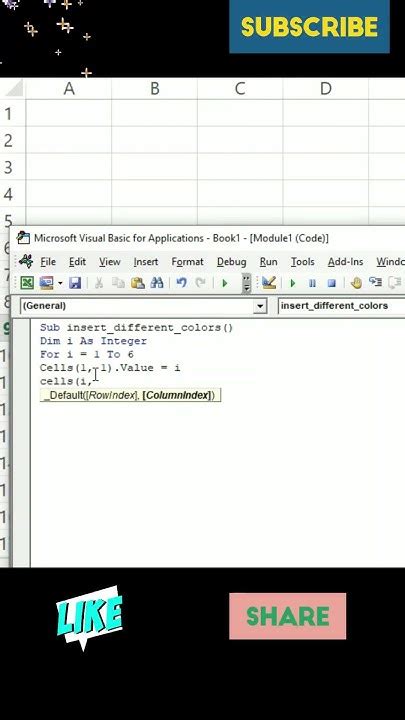Image resolution: width=405 pixels, height=720 pixels.
Task: Select row 4 header
Action: 12,193
